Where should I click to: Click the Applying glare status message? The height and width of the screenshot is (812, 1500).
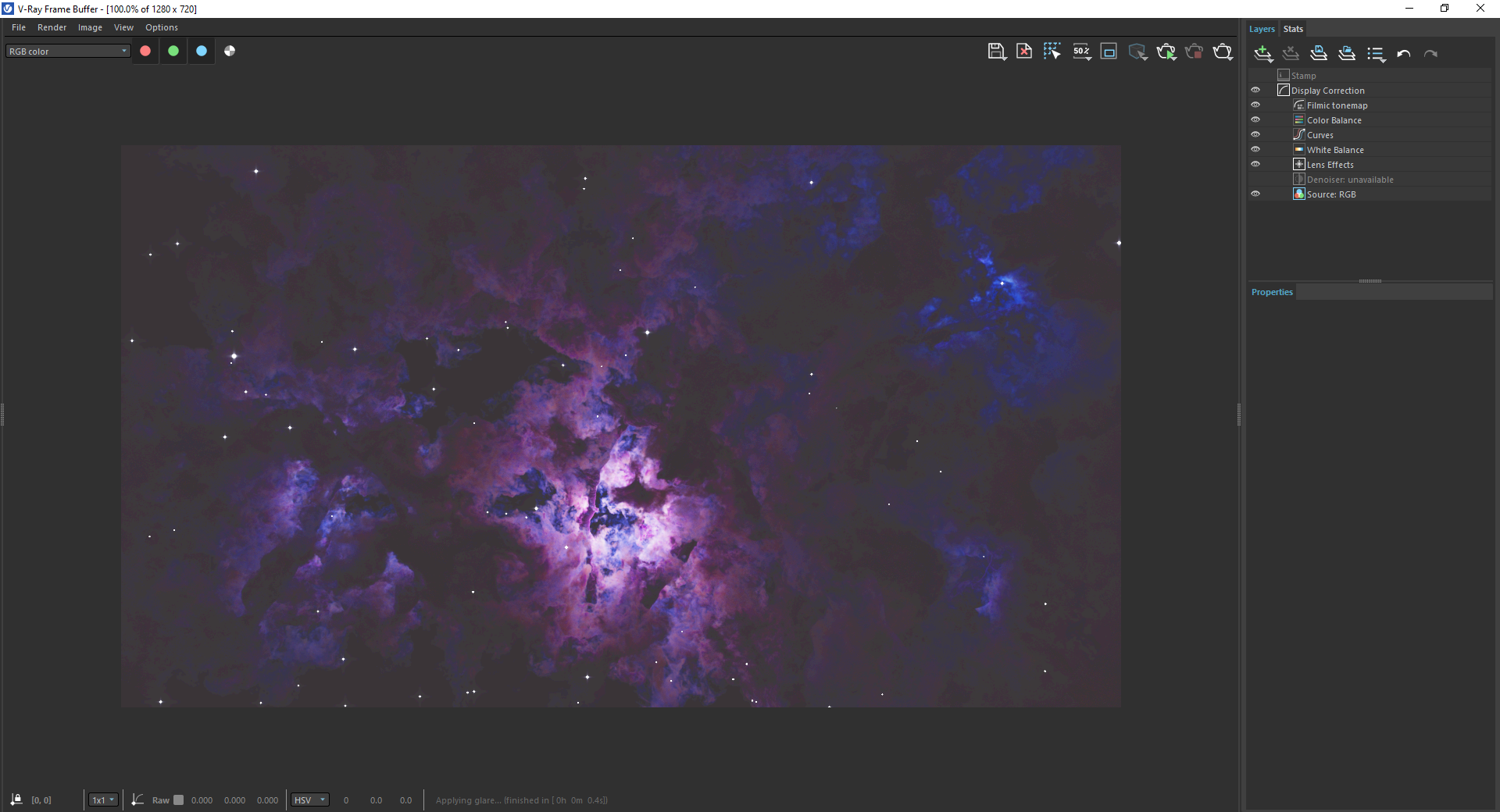pos(522,800)
